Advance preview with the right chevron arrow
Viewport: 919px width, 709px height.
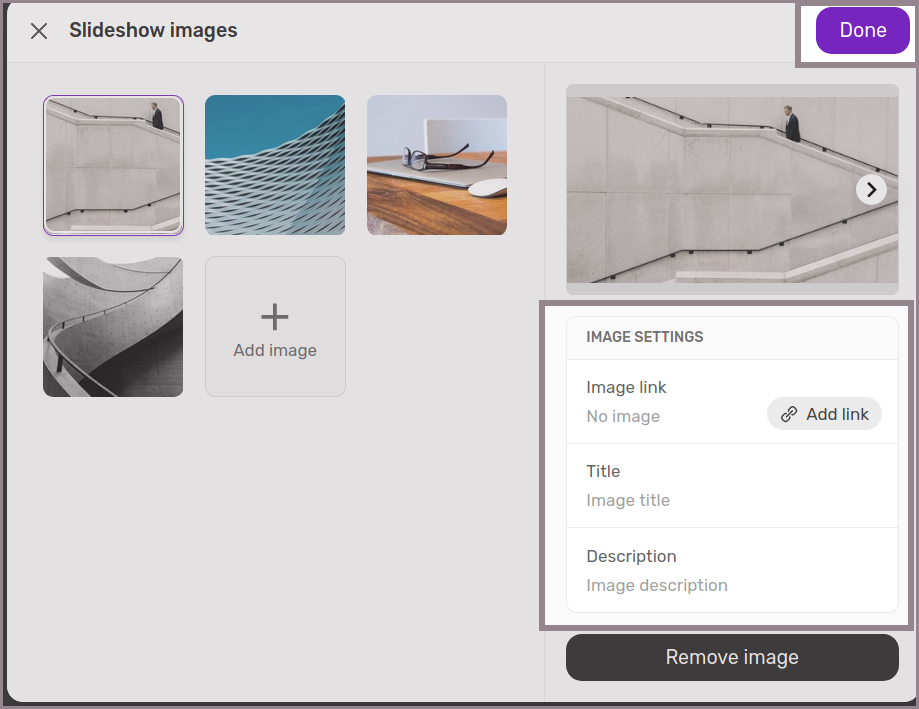(871, 189)
